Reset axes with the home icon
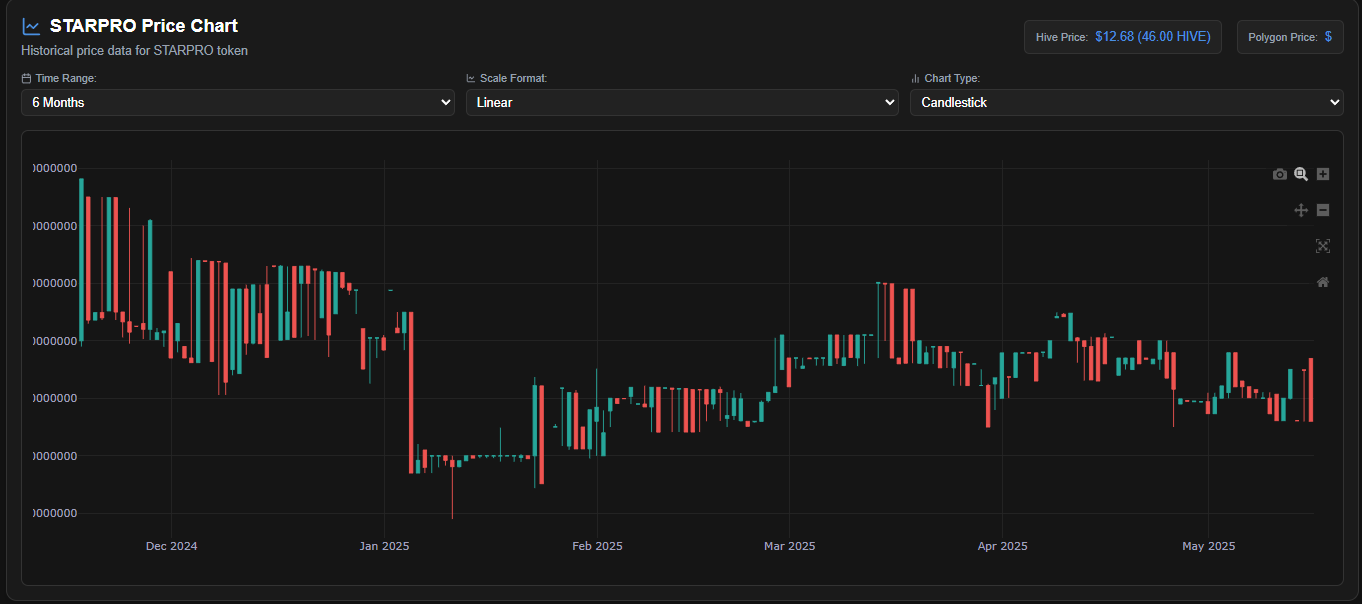This screenshot has height=604, width=1362. (1323, 282)
